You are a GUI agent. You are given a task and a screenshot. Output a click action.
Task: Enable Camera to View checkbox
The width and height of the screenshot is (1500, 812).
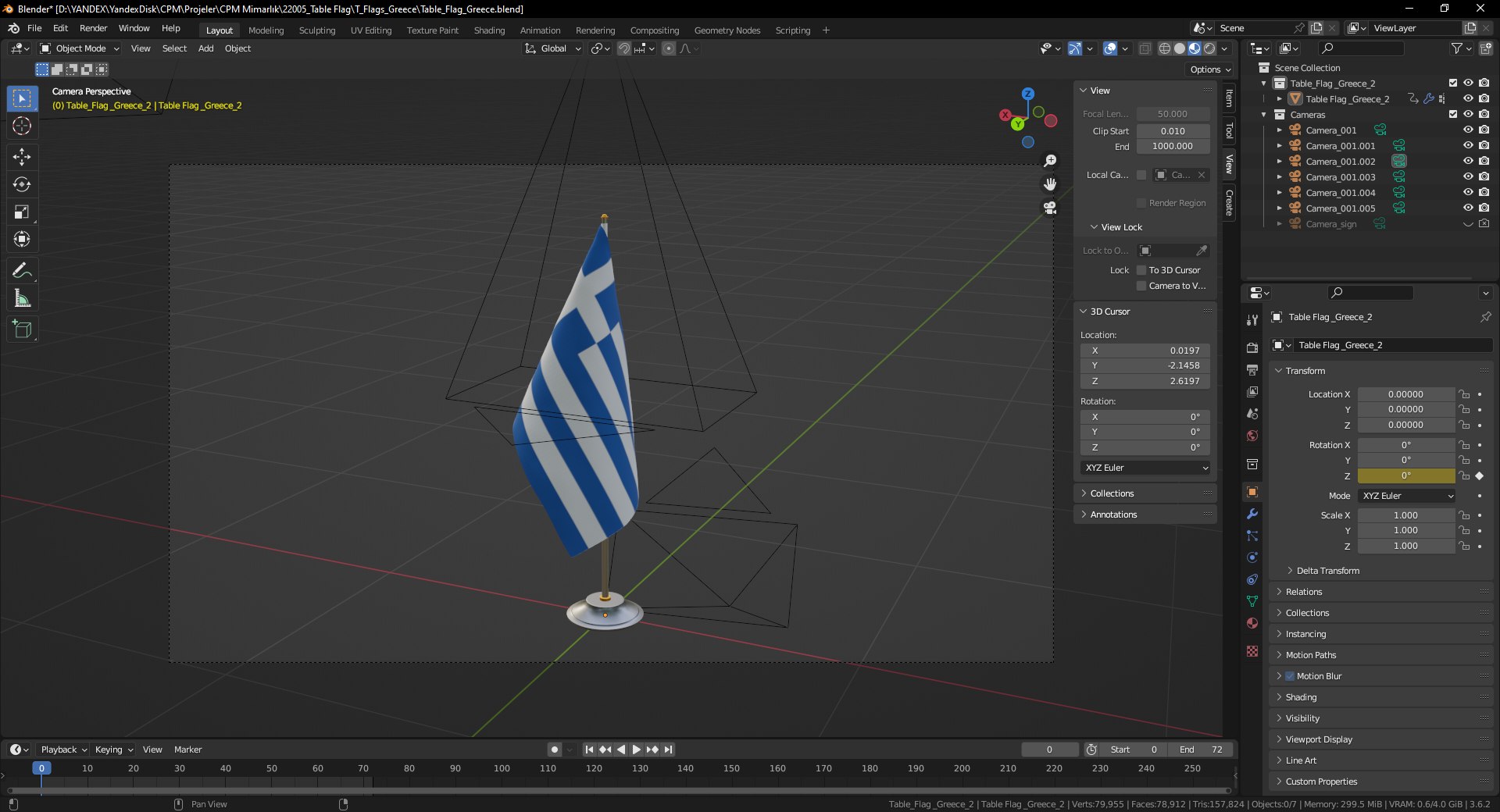pyautogui.click(x=1141, y=286)
